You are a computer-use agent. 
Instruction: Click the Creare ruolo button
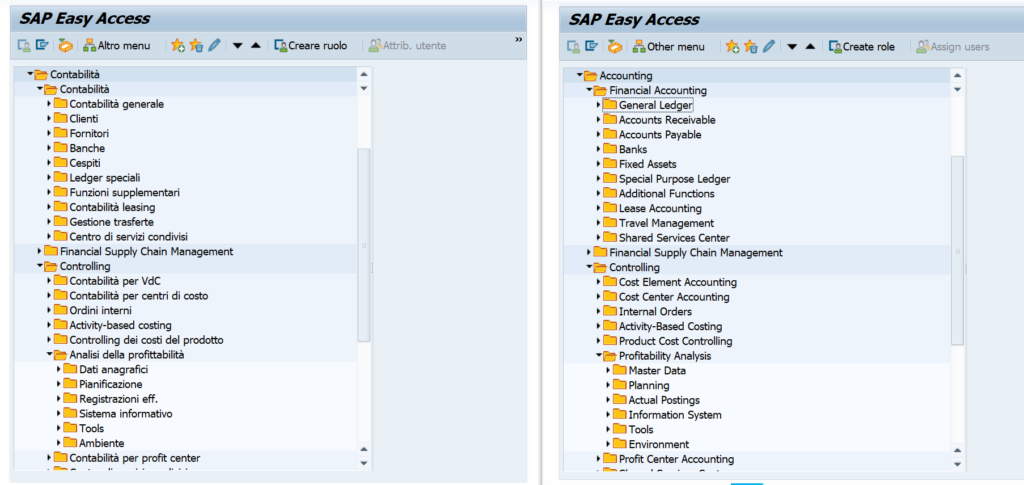pos(311,45)
